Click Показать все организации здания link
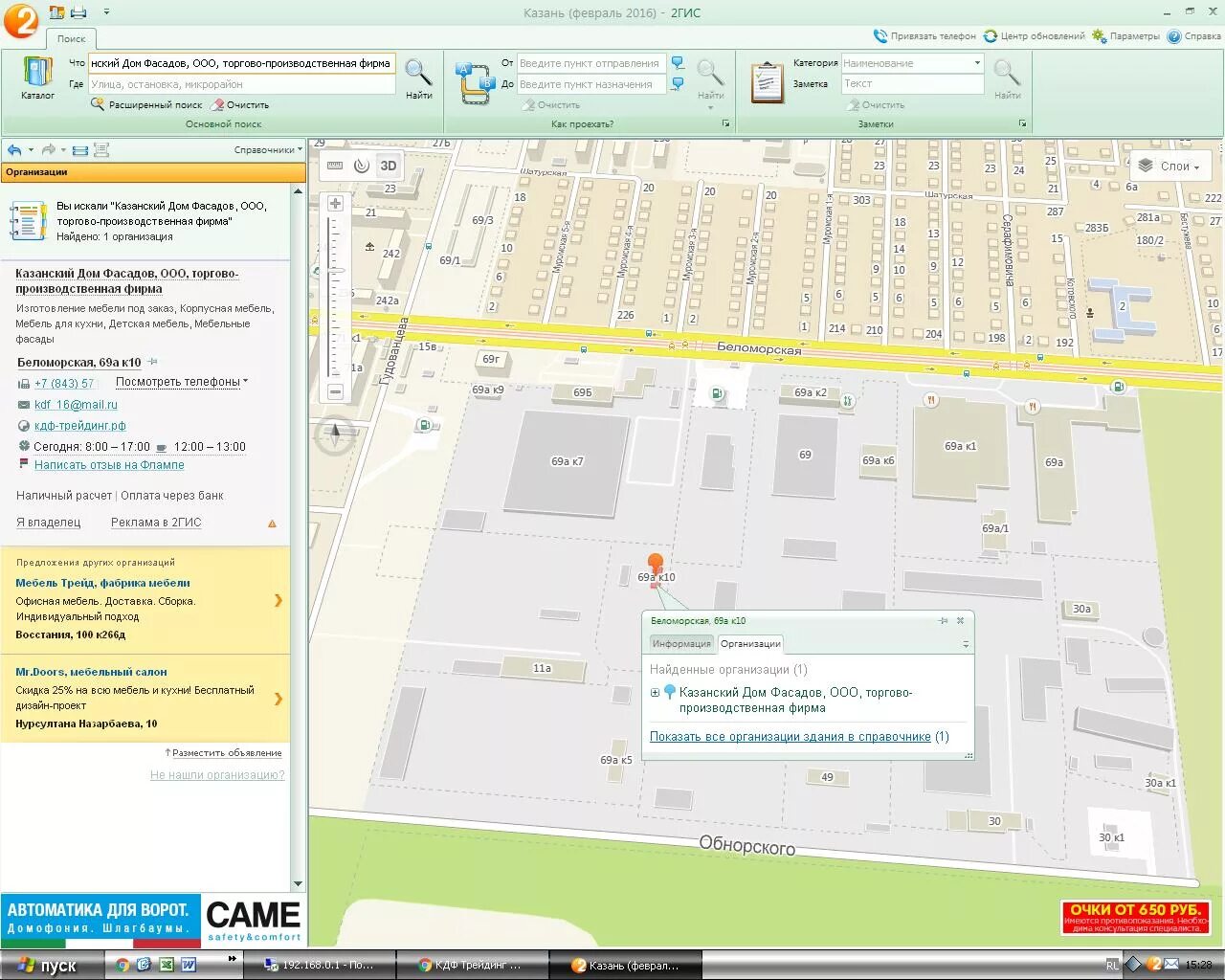 tap(790, 737)
